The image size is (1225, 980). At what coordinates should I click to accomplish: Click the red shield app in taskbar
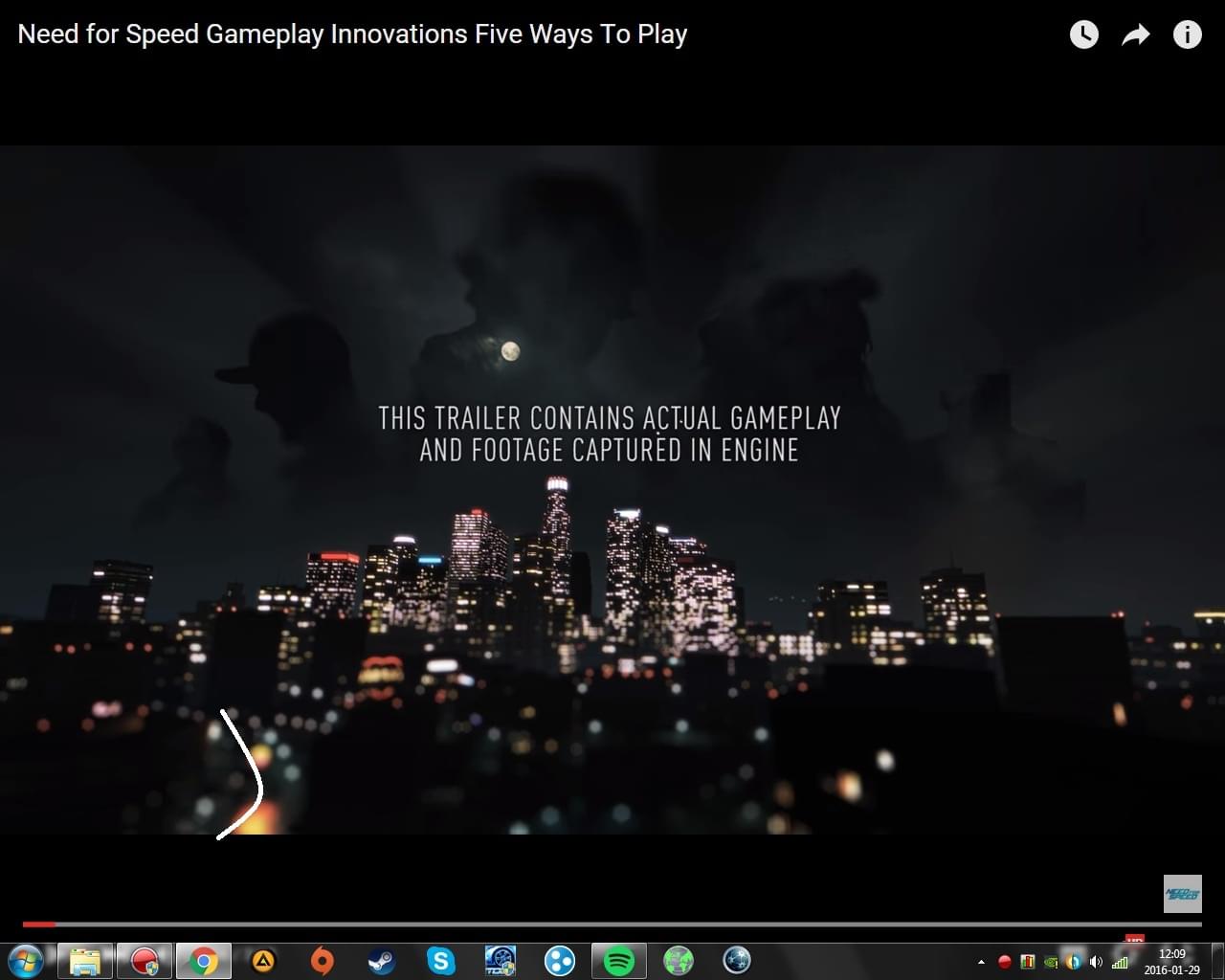tap(145, 961)
